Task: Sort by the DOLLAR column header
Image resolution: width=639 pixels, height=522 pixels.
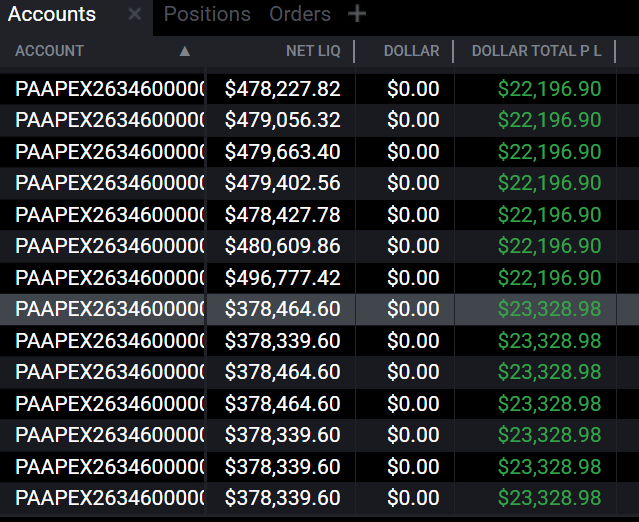Action: (412, 51)
